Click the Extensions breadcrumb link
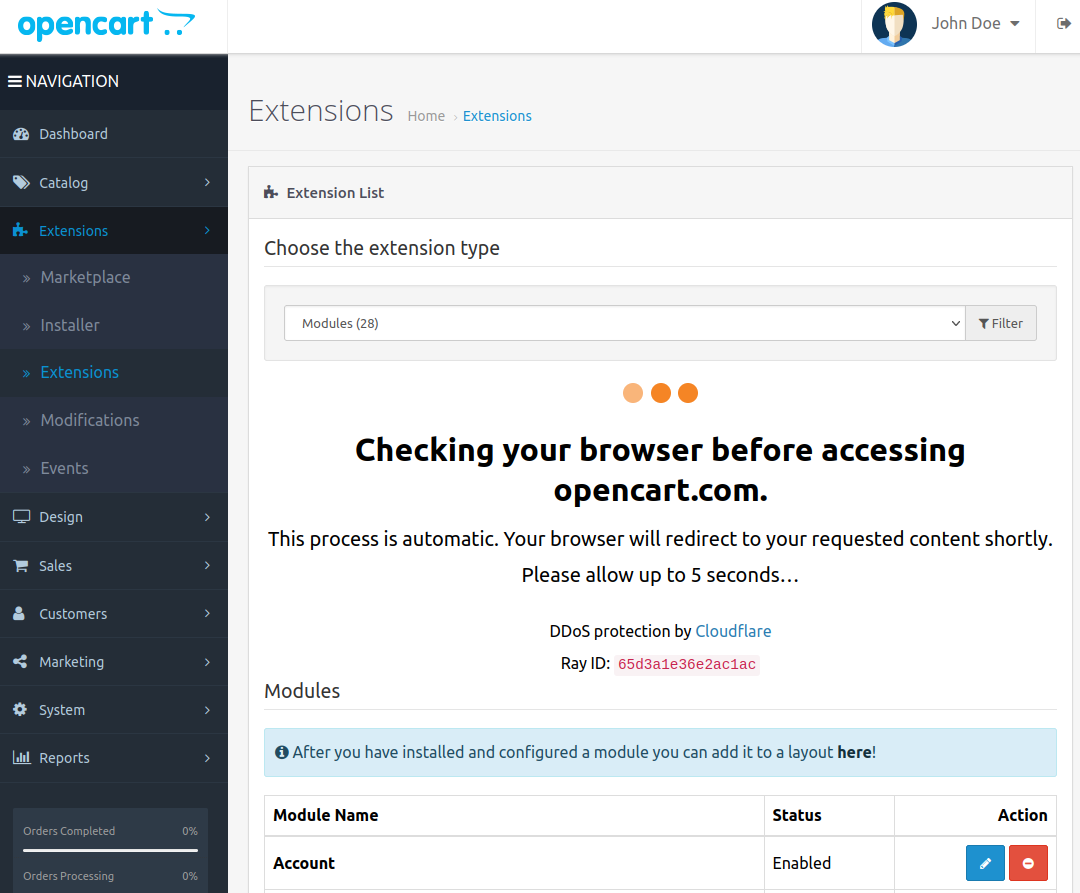The height and width of the screenshot is (893, 1080). click(x=497, y=116)
